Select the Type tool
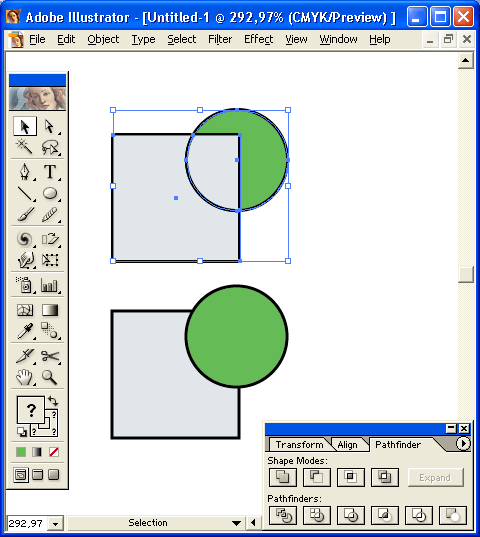 tap(50, 172)
